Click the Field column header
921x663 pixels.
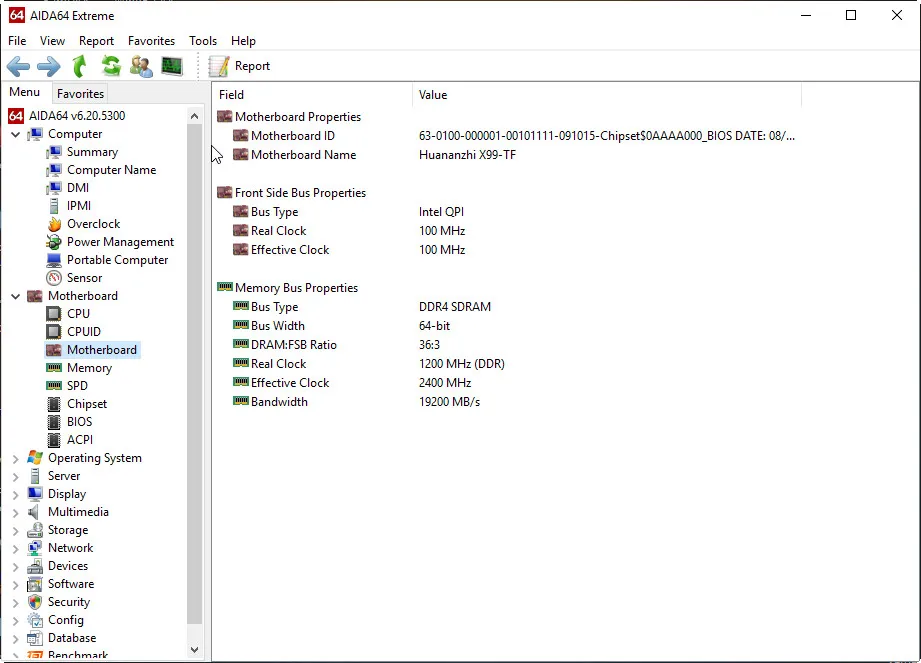[x=312, y=95]
